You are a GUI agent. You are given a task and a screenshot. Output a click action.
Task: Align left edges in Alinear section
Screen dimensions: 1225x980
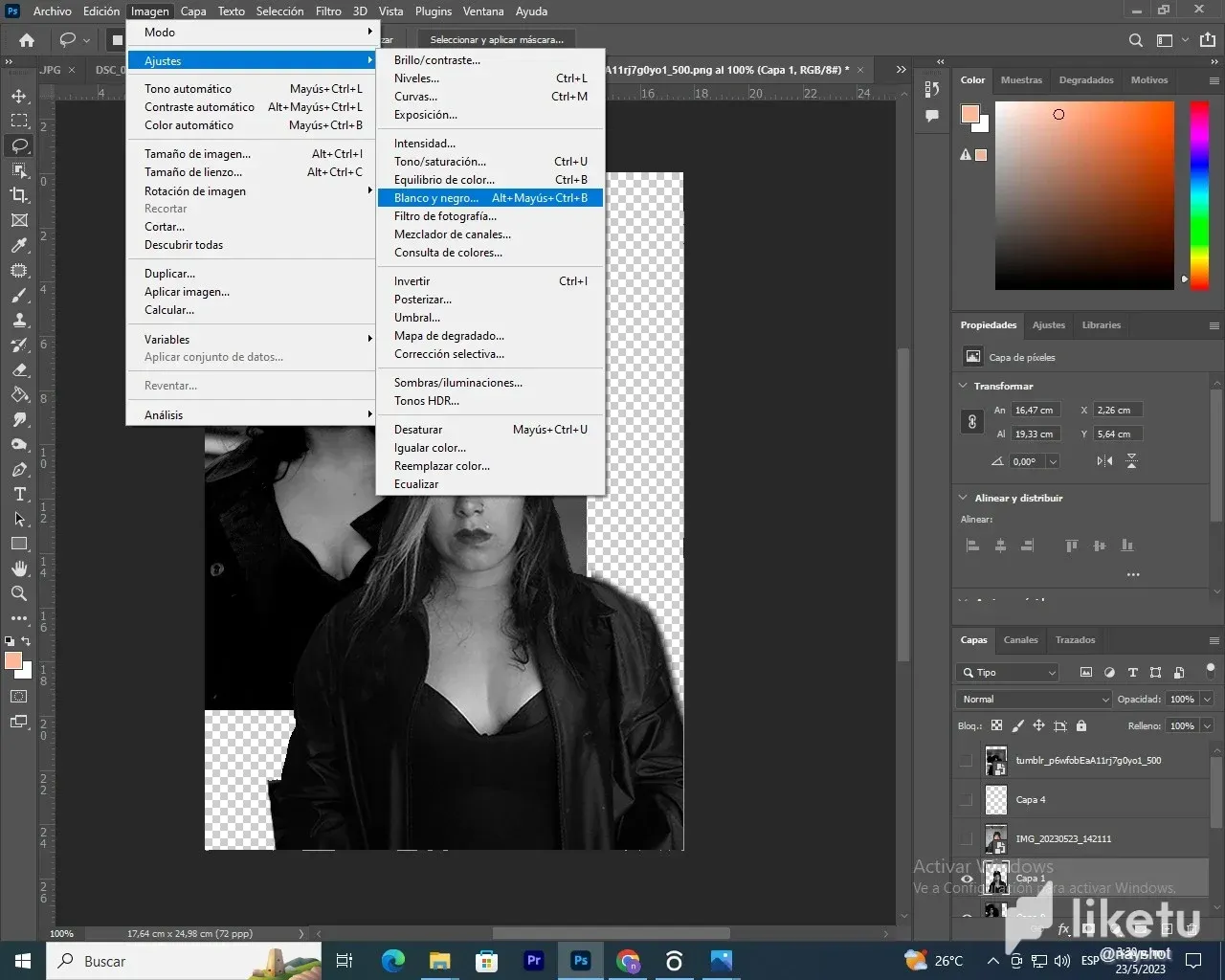pos(973,546)
